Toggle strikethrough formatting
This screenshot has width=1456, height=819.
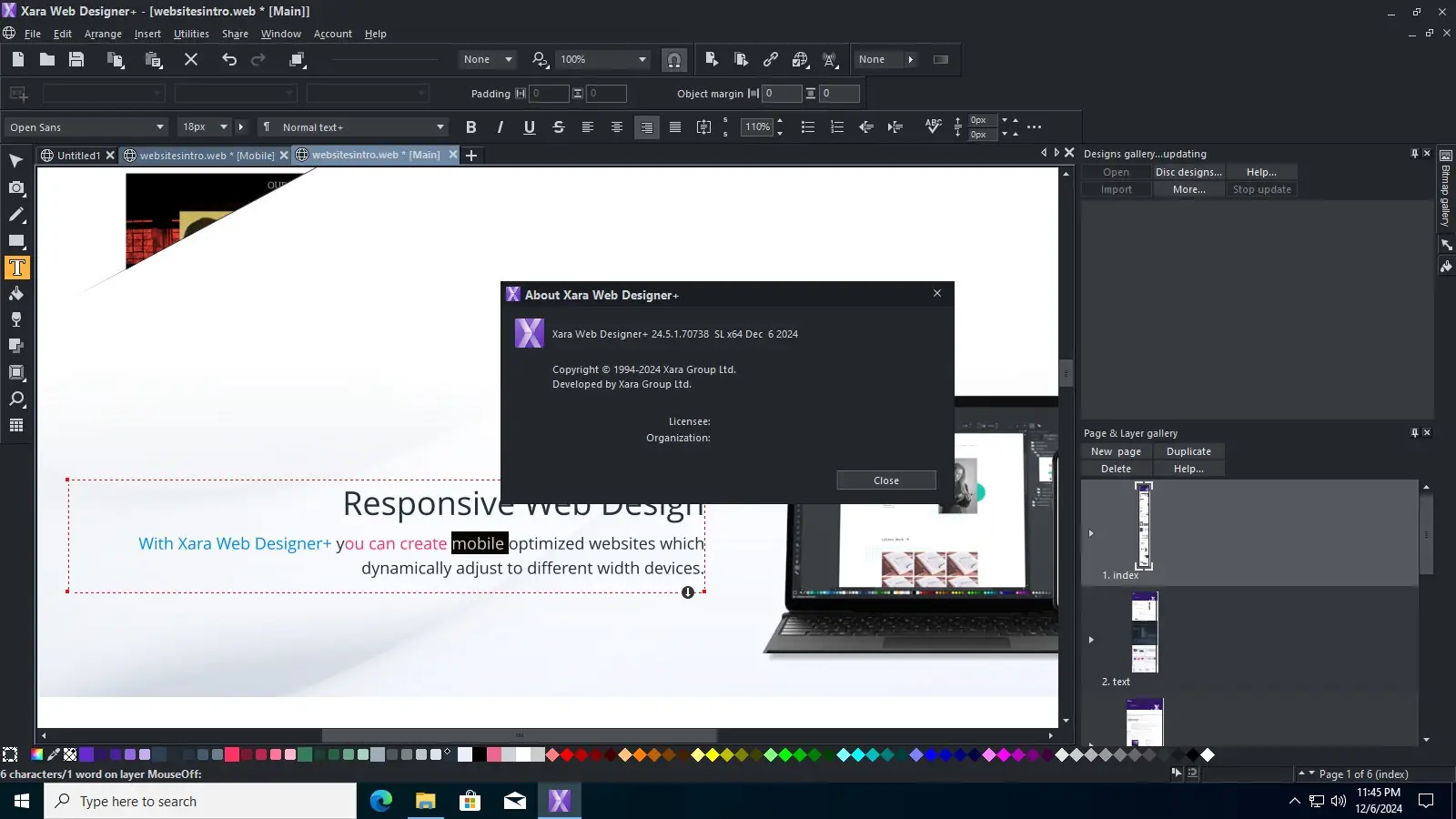559,127
